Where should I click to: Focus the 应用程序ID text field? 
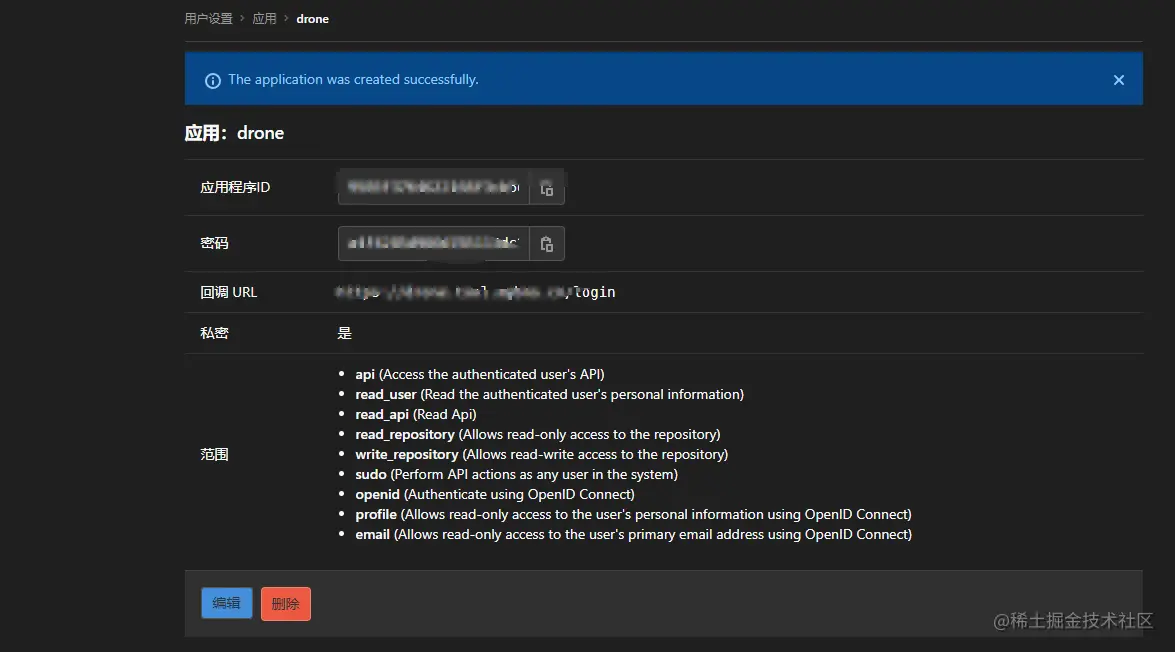point(433,188)
